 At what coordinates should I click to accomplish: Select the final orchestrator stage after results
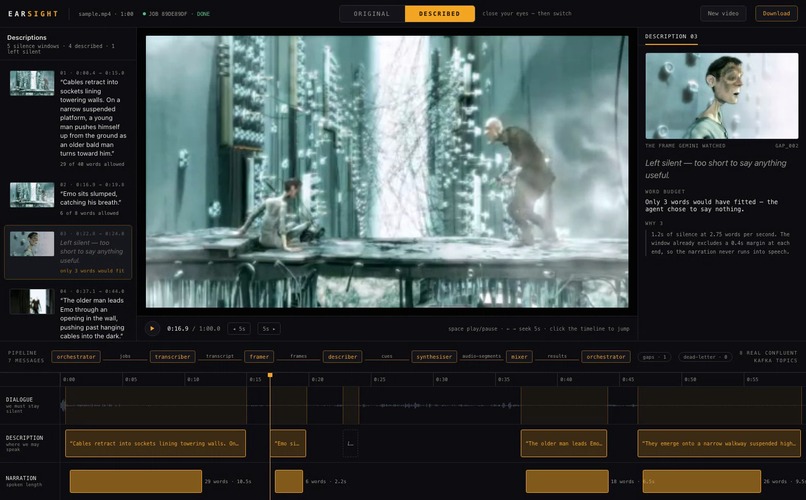(606, 357)
